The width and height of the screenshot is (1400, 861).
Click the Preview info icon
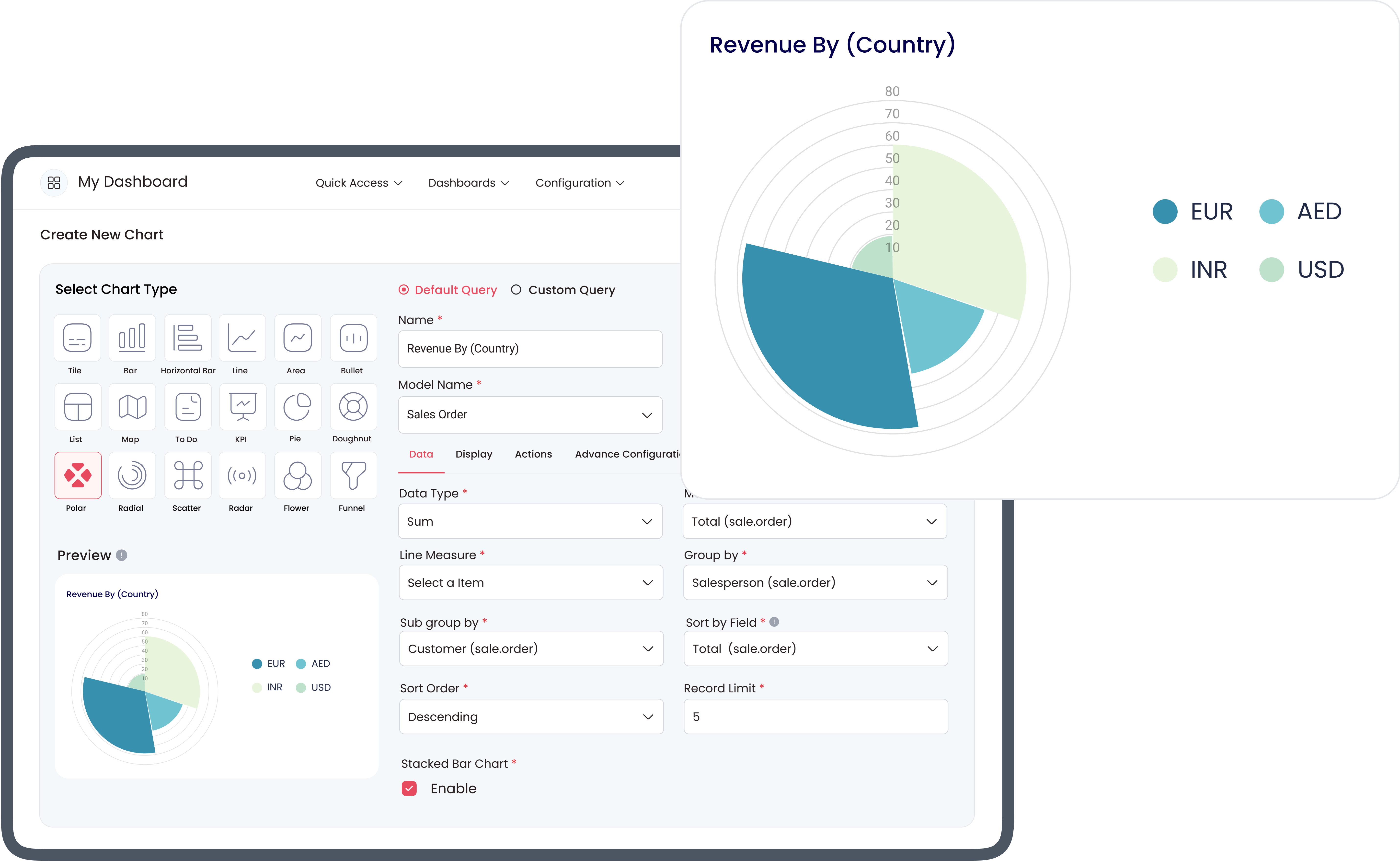click(121, 555)
